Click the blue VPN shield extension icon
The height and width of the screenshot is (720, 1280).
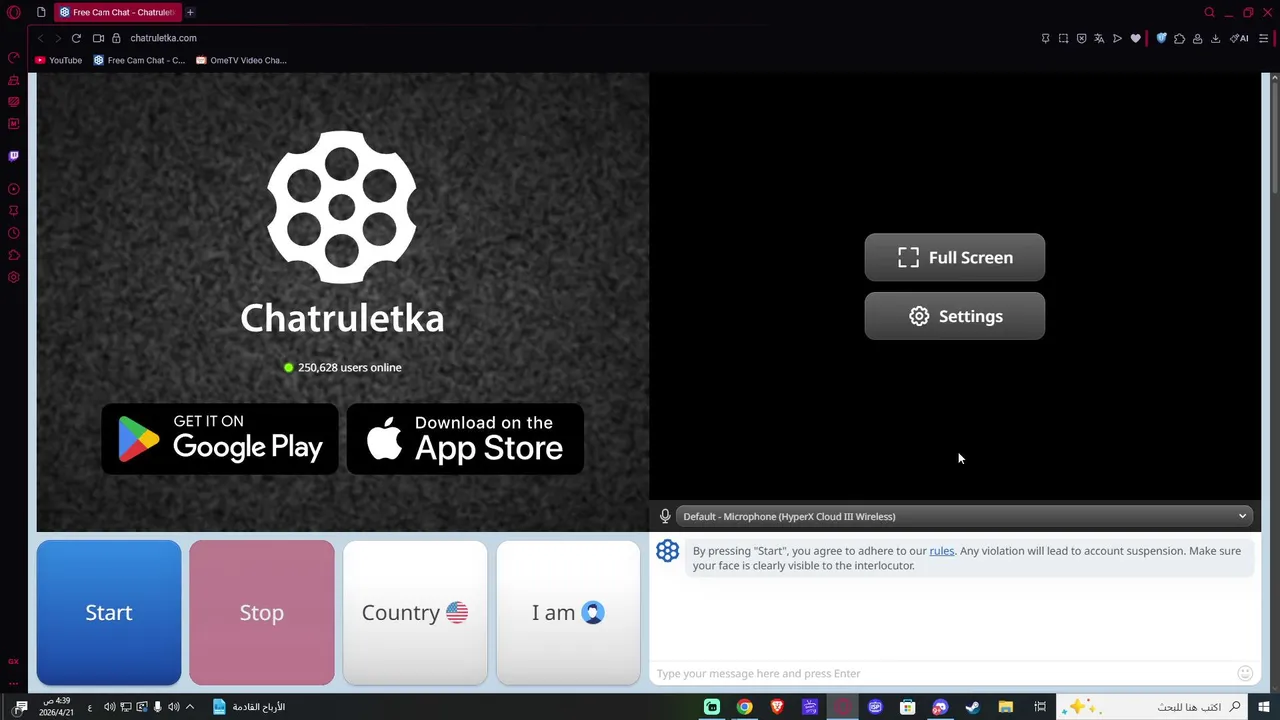pyautogui.click(x=1161, y=38)
